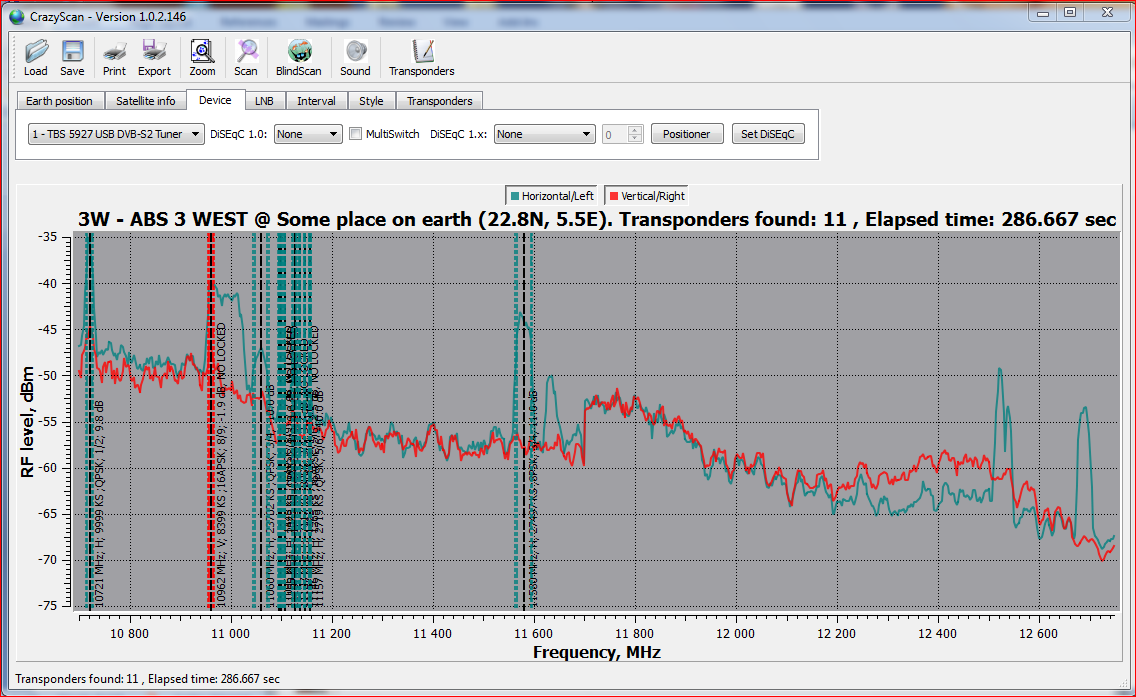Viewport: 1136px width, 697px height.
Task: Switch to the LNB tab
Action: [264, 101]
